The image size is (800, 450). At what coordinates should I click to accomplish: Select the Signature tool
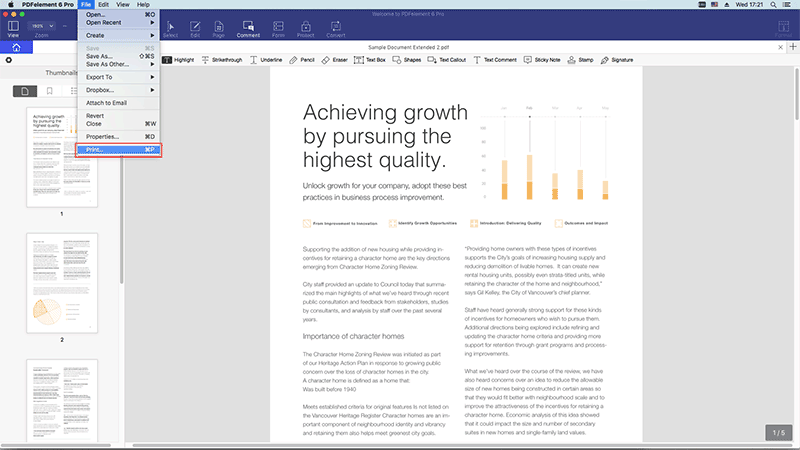click(617, 60)
